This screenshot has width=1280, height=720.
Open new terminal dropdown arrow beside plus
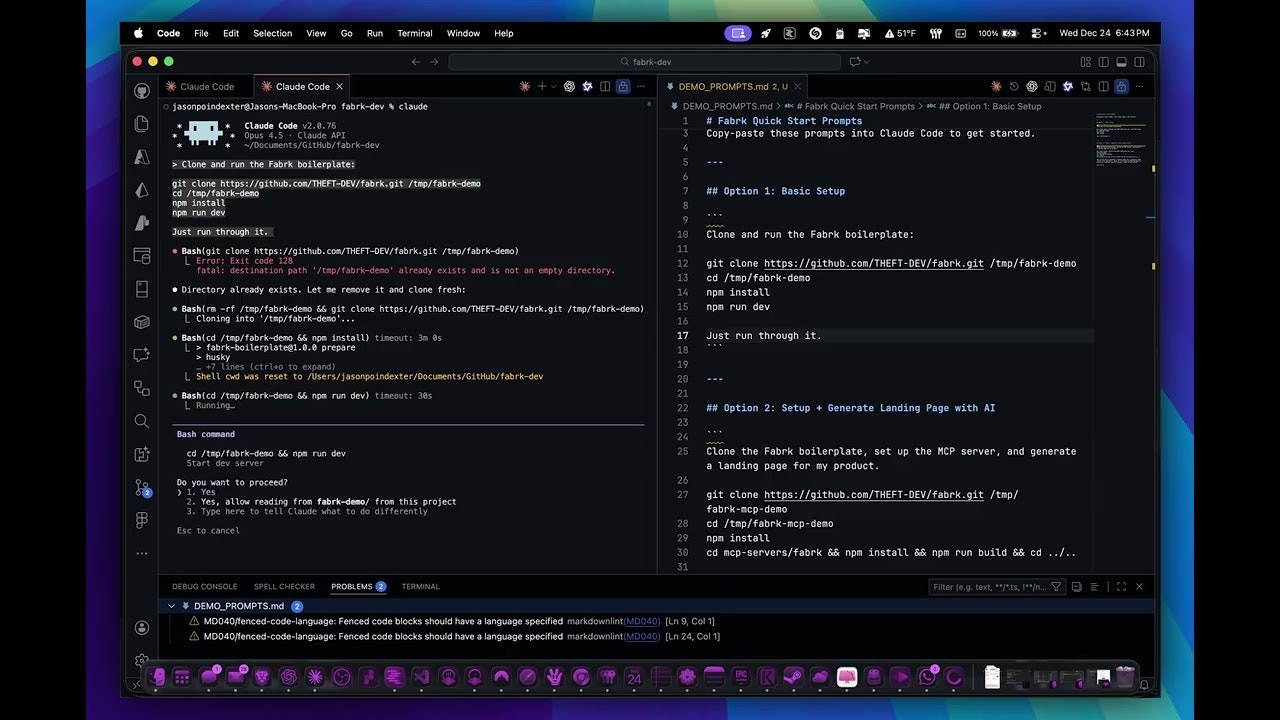[x=554, y=86]
